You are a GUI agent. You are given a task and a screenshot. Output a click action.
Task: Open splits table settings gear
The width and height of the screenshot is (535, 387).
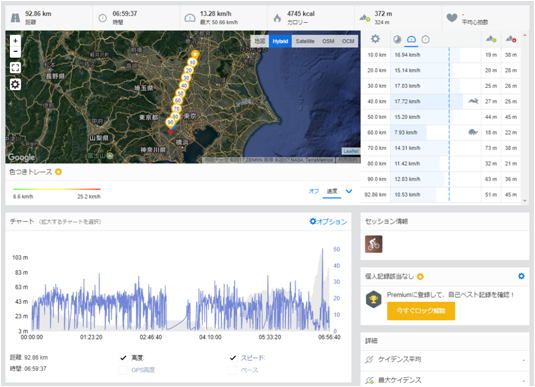click(x=375, y=39)
